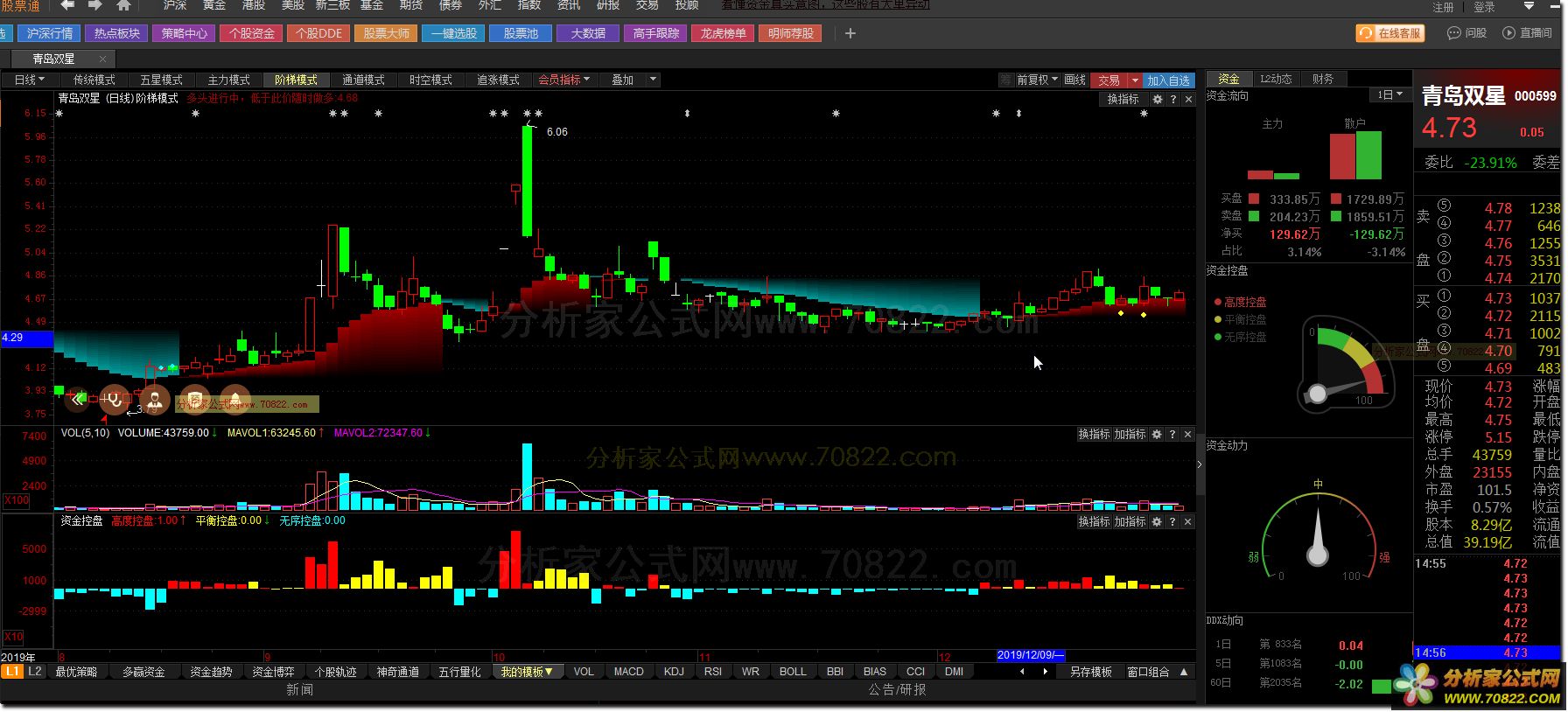Open VOL panel help question mark
This screenshot has width=1568, height=712.
tap(1172, 434)
